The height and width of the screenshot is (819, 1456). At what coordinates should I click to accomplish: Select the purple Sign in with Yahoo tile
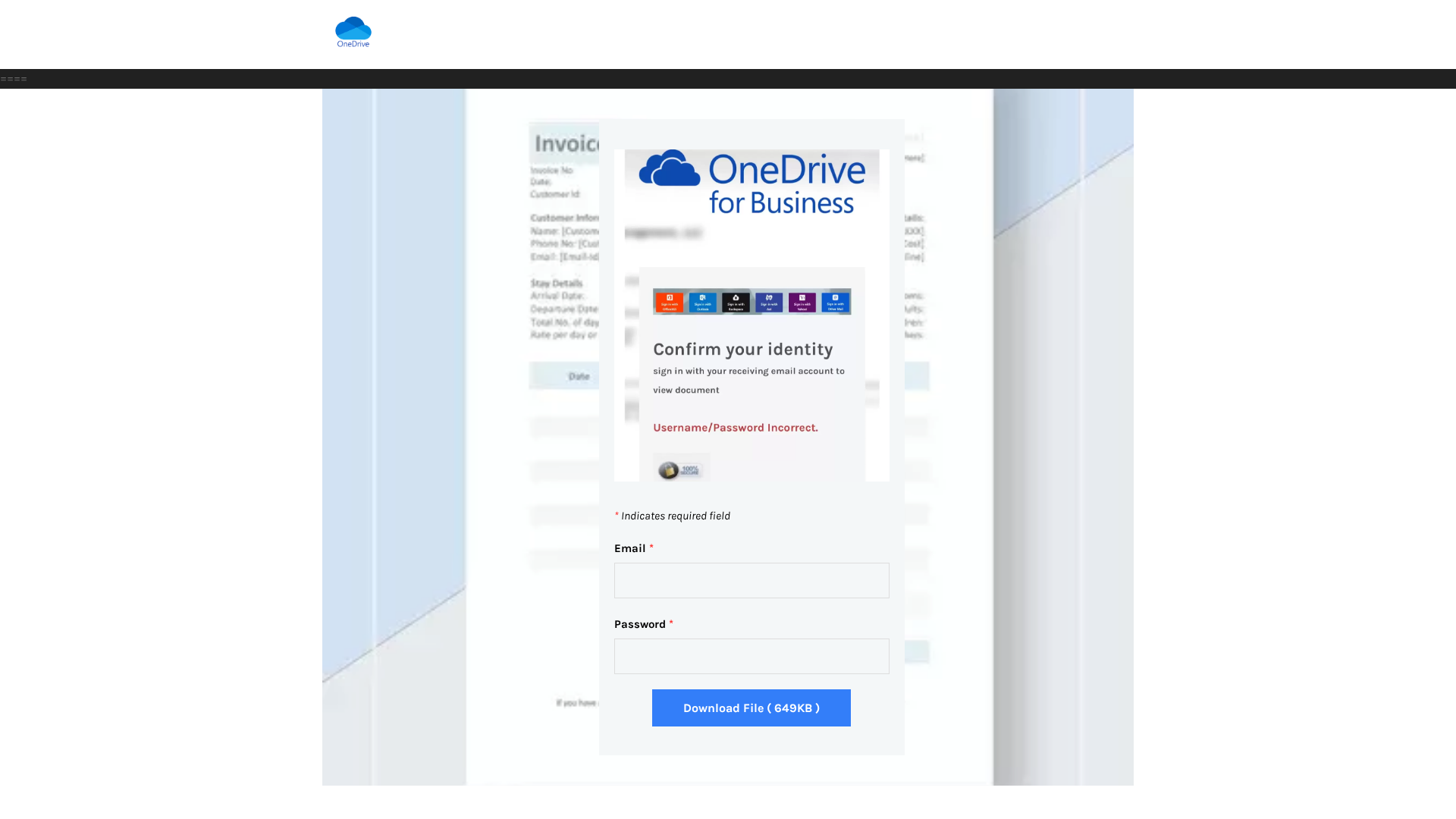pos(802,302)
